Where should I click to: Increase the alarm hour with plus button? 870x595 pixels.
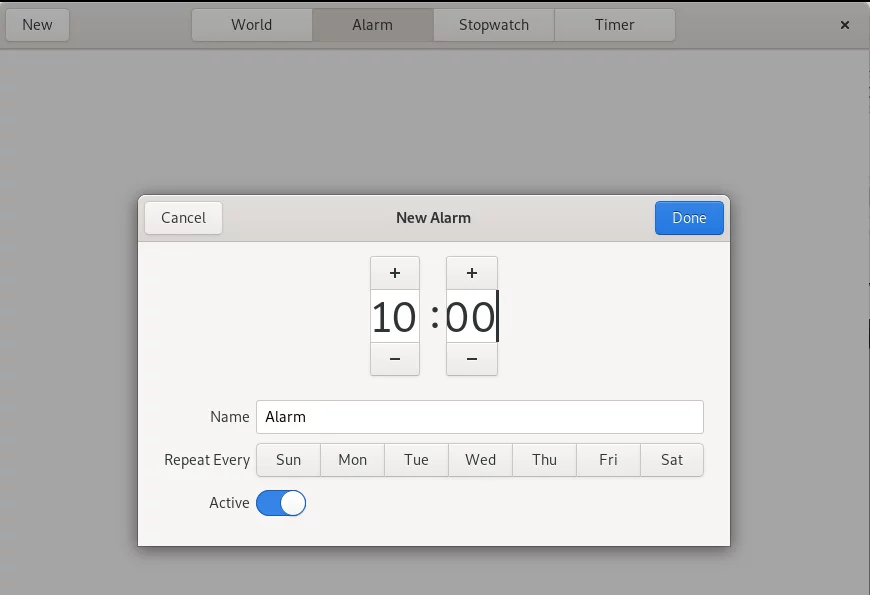(394, 273)
